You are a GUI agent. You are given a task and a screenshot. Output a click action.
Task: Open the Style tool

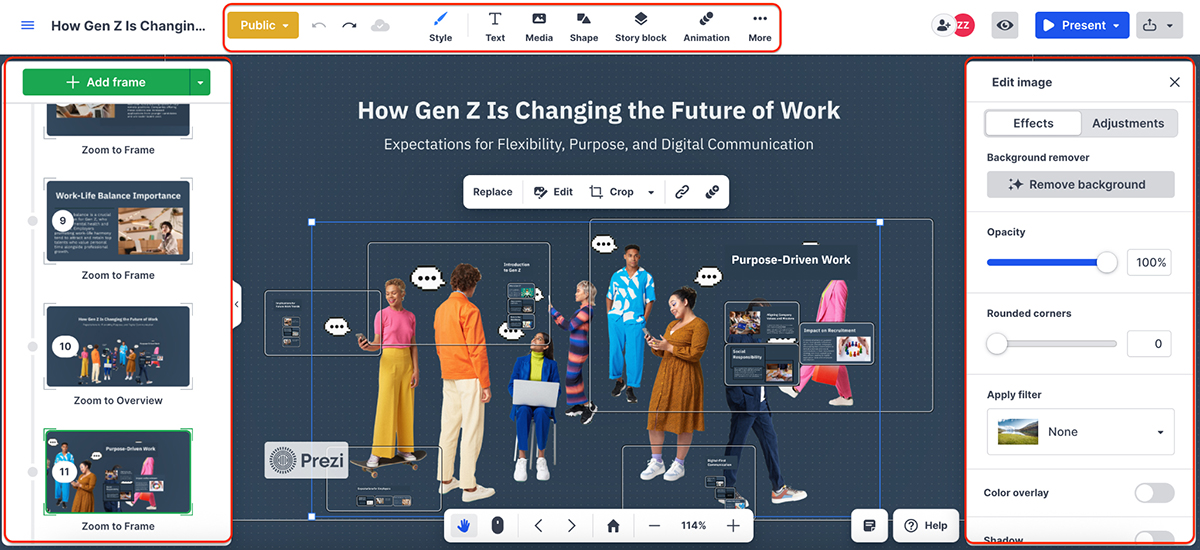(440, 27)
